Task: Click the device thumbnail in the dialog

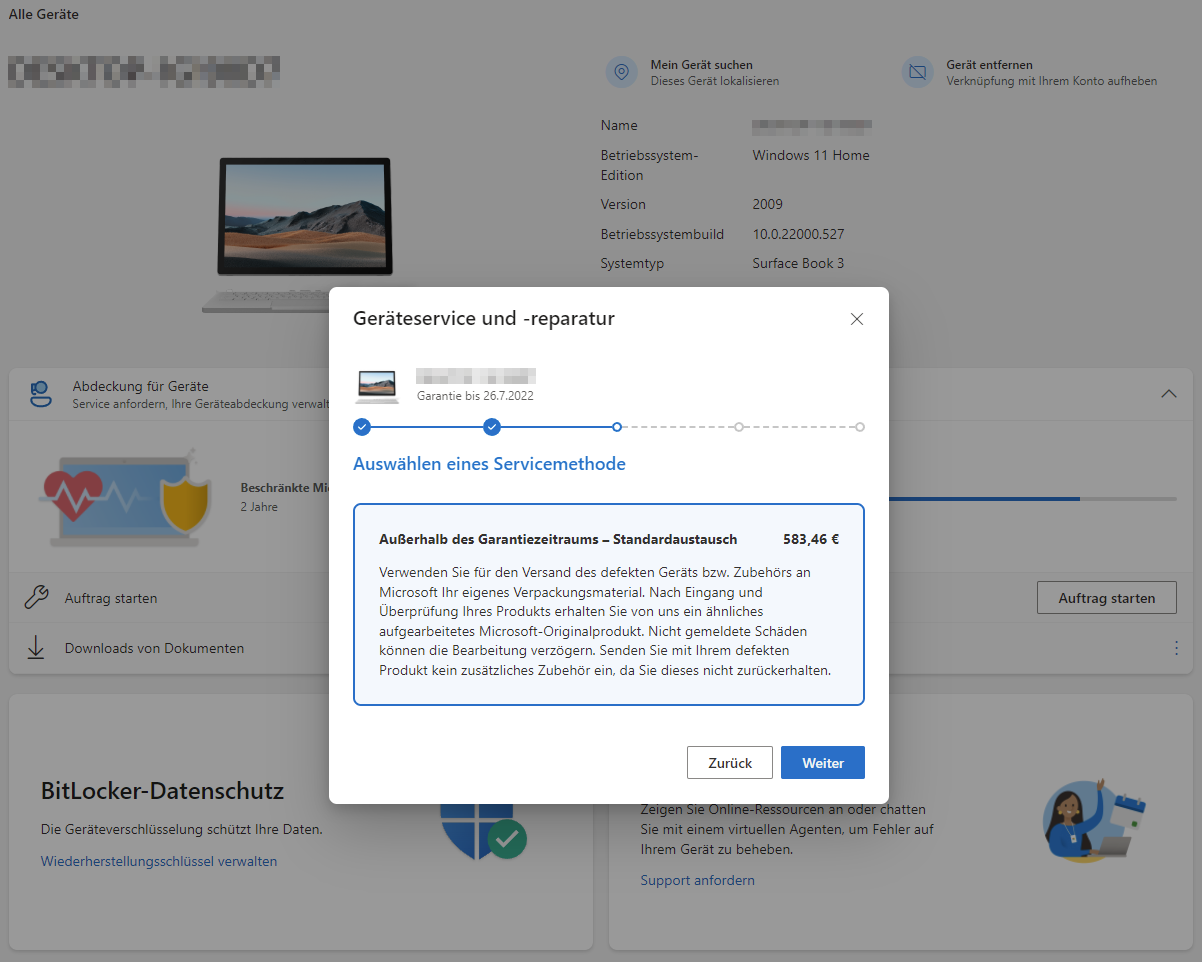Action: coord(377,386)
